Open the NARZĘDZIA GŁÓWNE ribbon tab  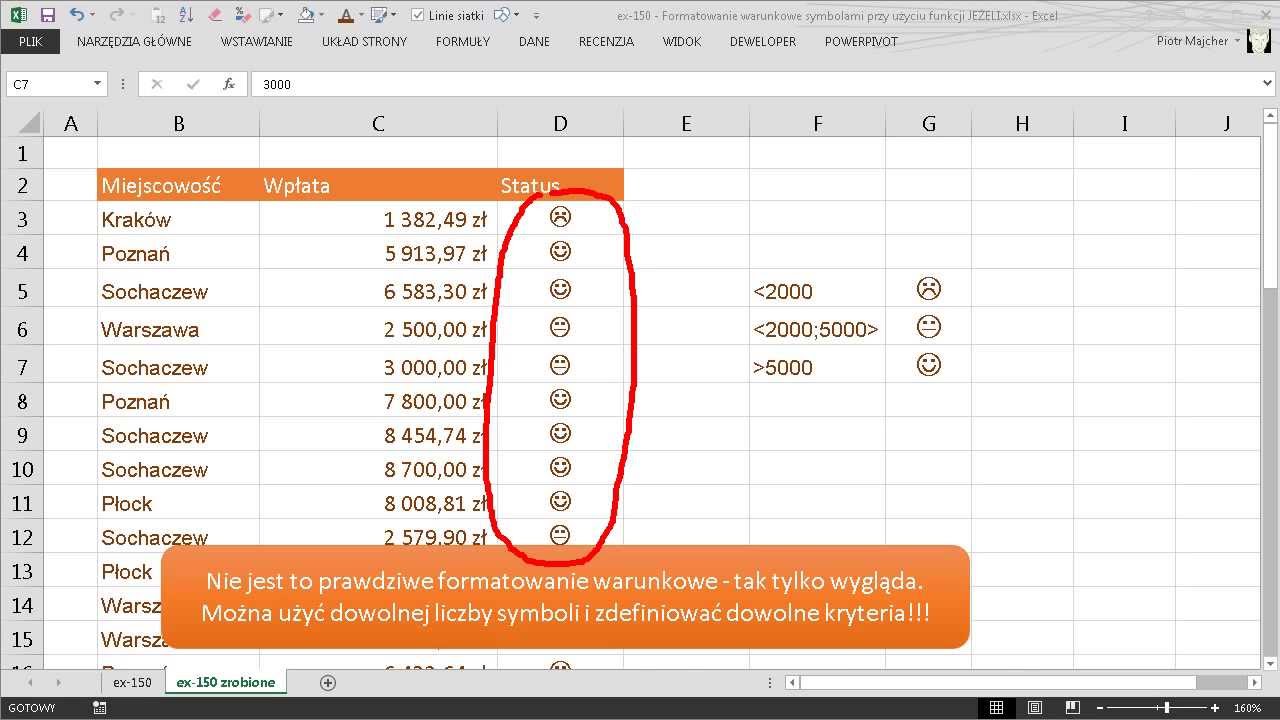(x=134, y=42)
